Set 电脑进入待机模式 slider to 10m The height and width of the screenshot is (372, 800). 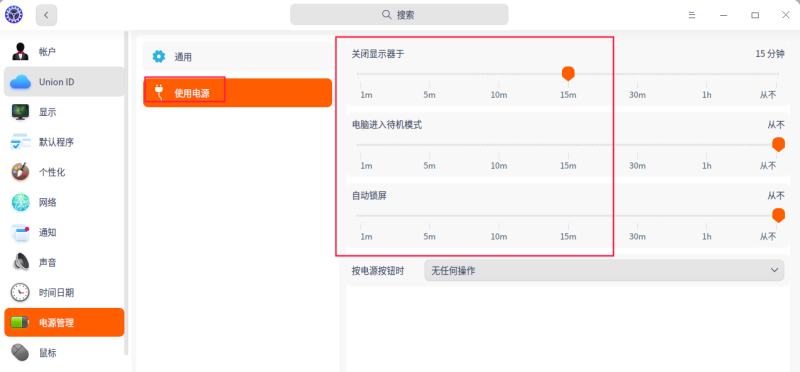(x=499, y=165)
